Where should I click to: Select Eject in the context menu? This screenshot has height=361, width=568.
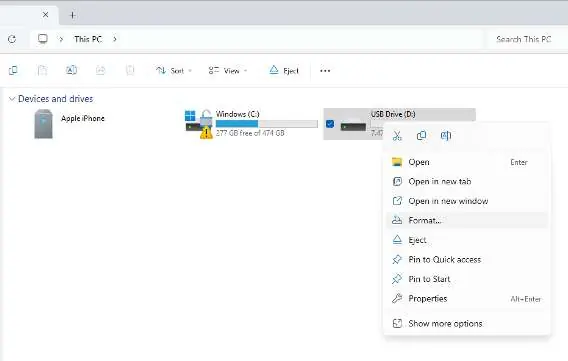(467, 240)
